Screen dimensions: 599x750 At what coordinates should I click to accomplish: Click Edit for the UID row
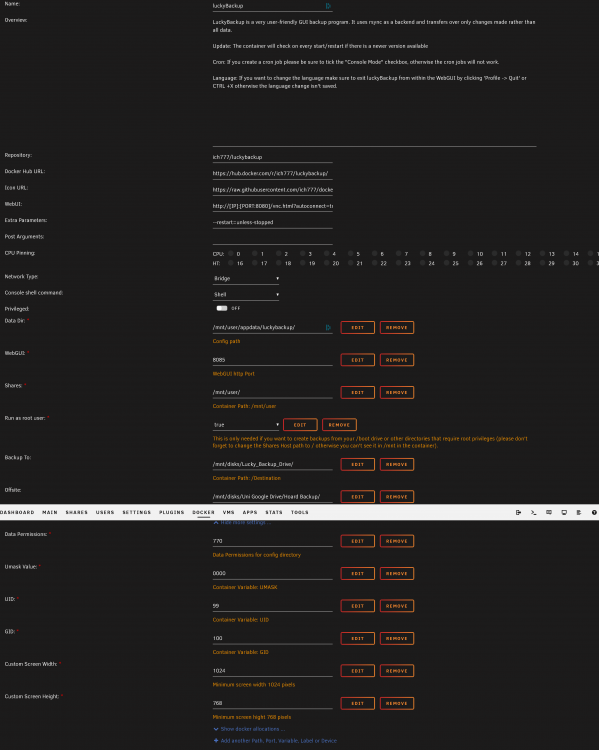click(357, 606)
